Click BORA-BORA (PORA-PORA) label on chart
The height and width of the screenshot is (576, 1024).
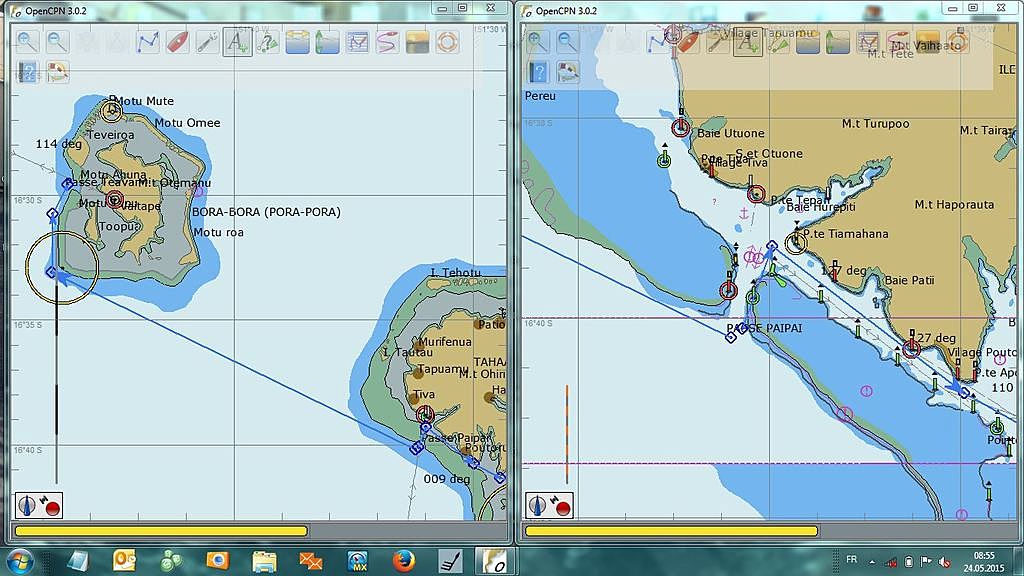266,212
